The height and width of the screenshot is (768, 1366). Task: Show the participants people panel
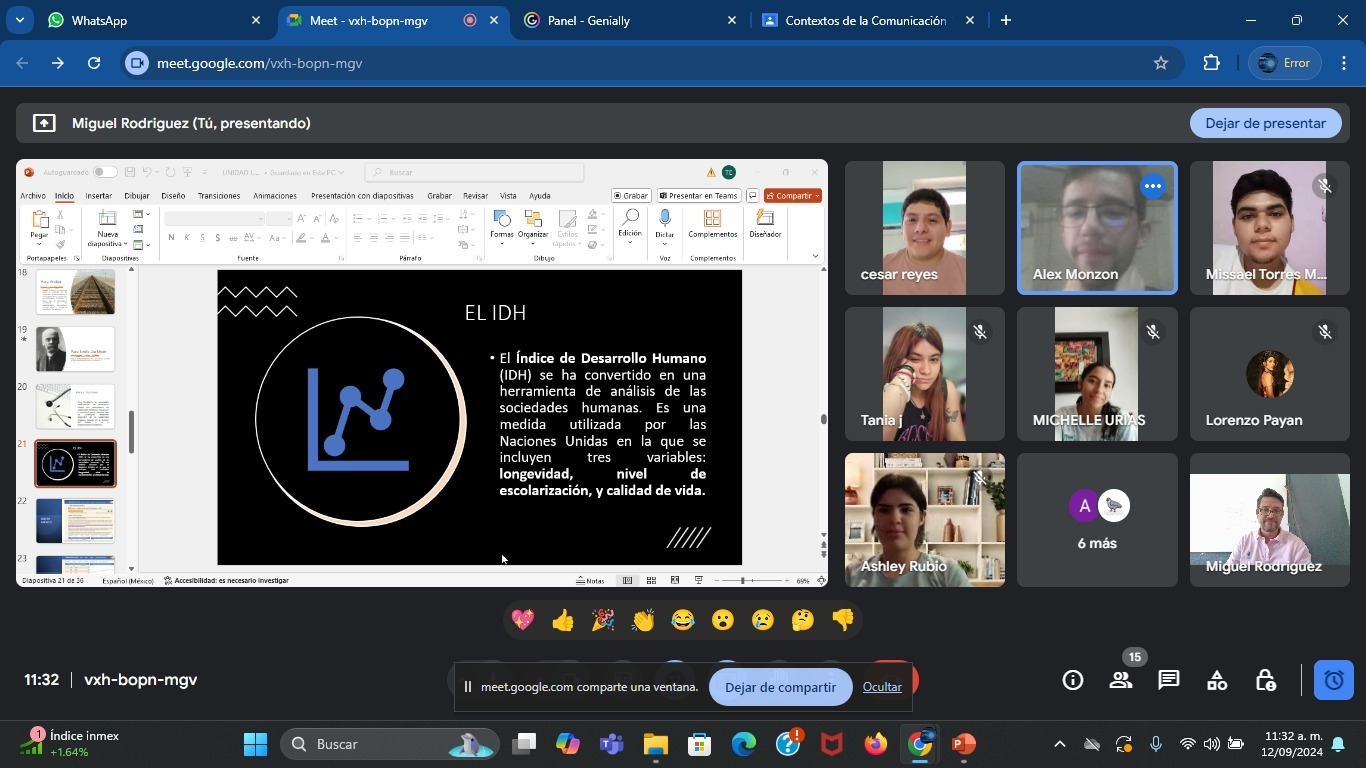(1121, 680)
